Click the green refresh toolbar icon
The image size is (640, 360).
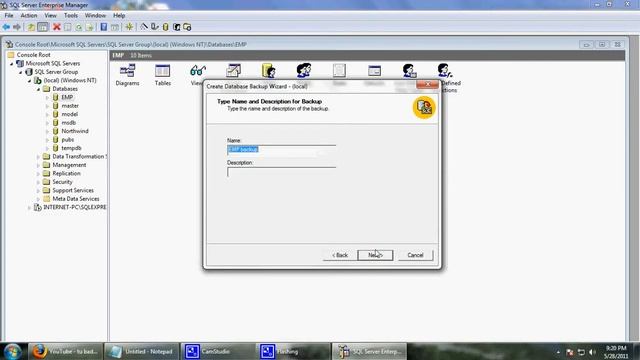click(79, 27)
